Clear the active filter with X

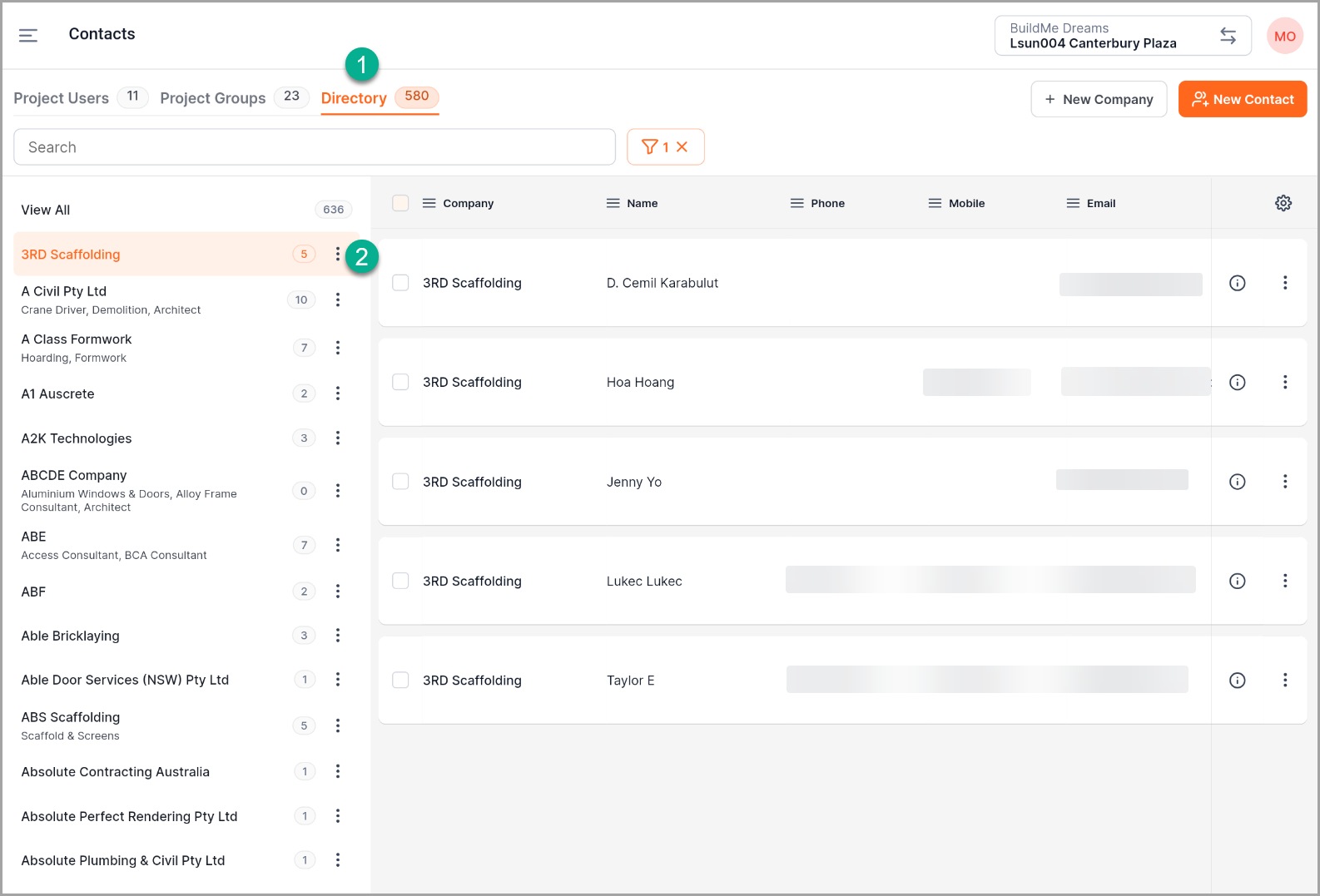click(682, 147)
